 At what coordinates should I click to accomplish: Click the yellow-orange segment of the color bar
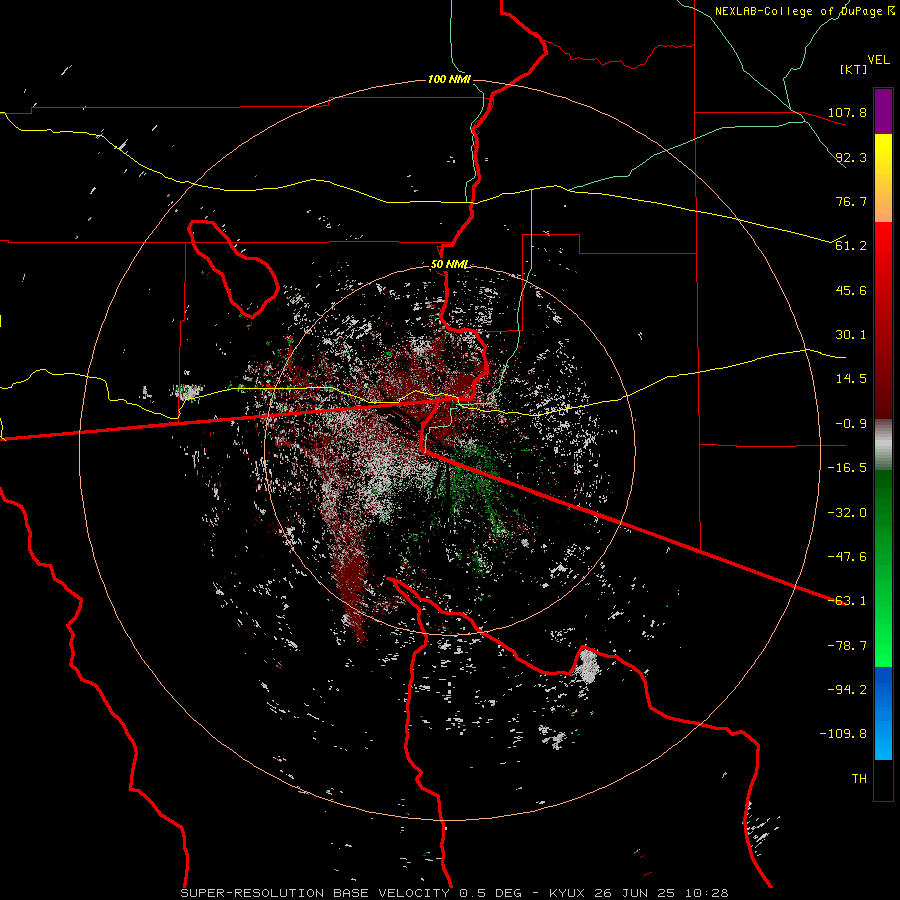click(883, 178)
